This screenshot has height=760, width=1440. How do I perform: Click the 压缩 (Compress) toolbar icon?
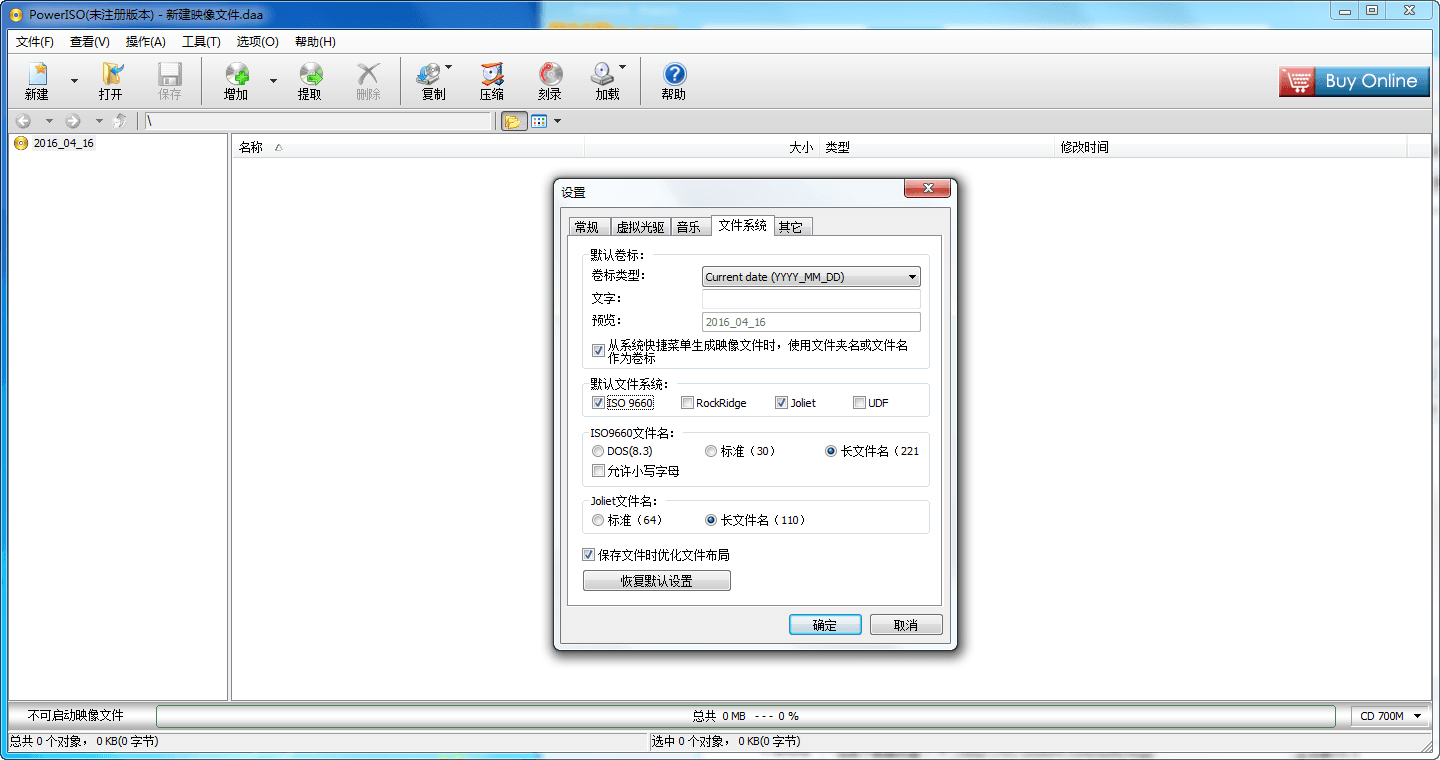pyautogui.click(x=492, y=81)
